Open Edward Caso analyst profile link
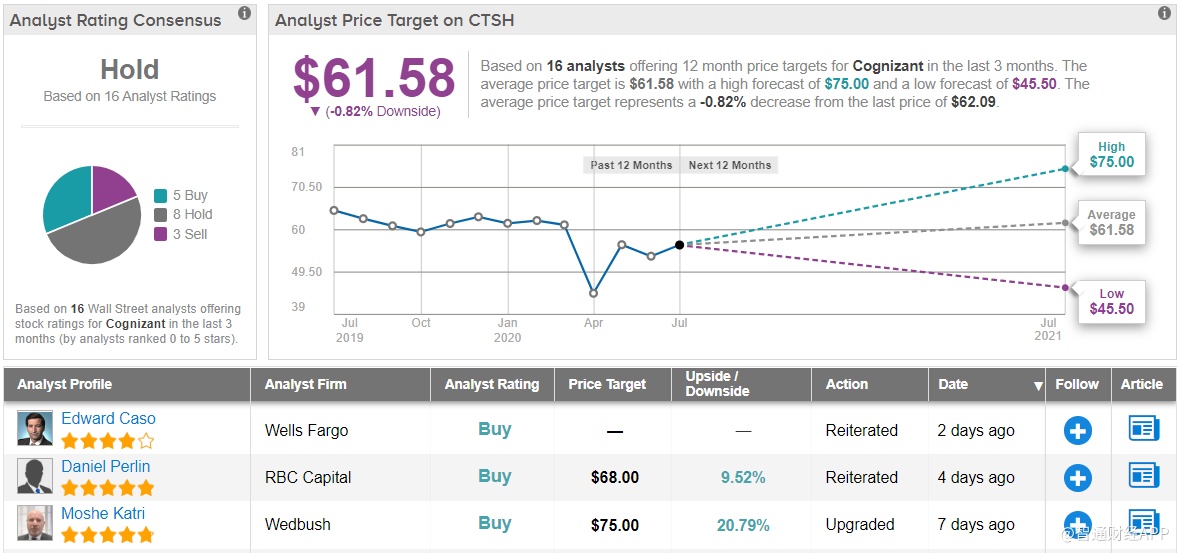 click(108, 418)
